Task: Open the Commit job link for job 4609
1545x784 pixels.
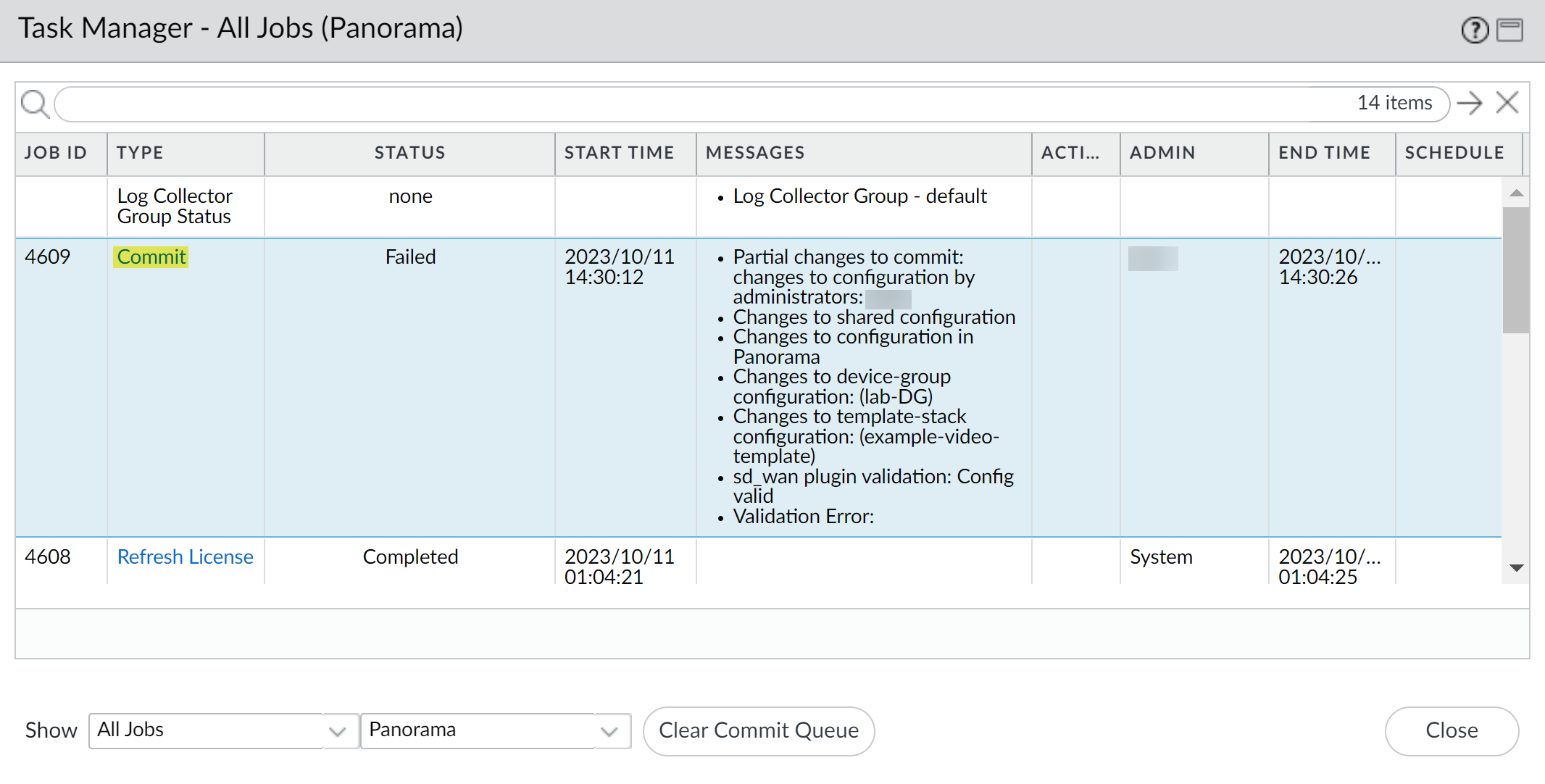Action: tap(151, 257)
